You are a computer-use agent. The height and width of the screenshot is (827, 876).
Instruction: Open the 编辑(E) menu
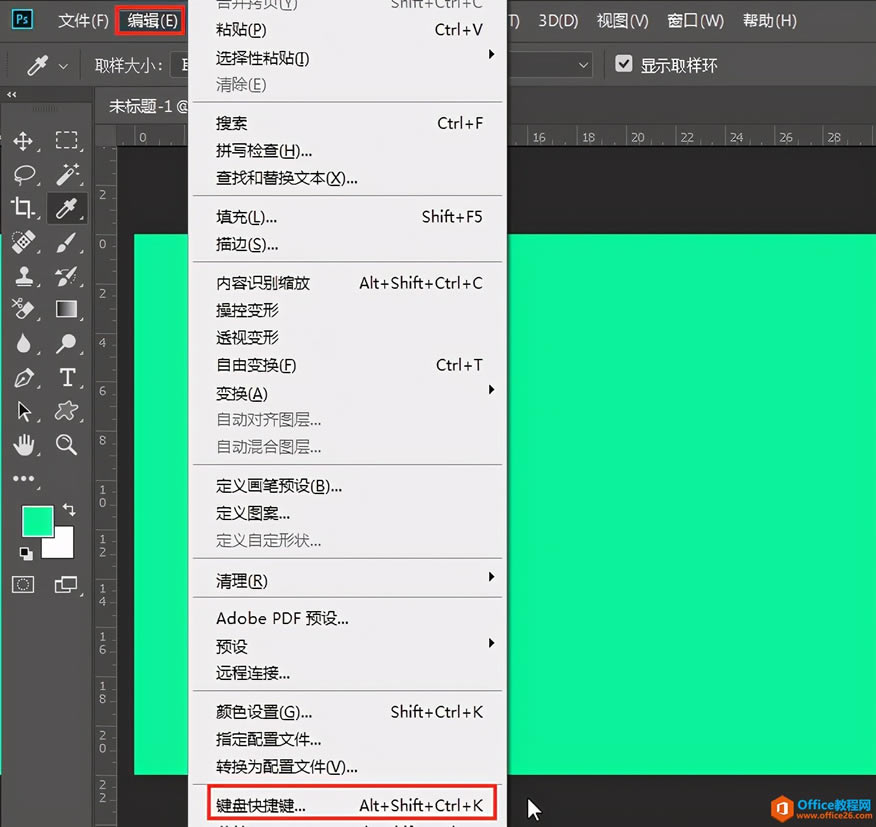point(152,21)
